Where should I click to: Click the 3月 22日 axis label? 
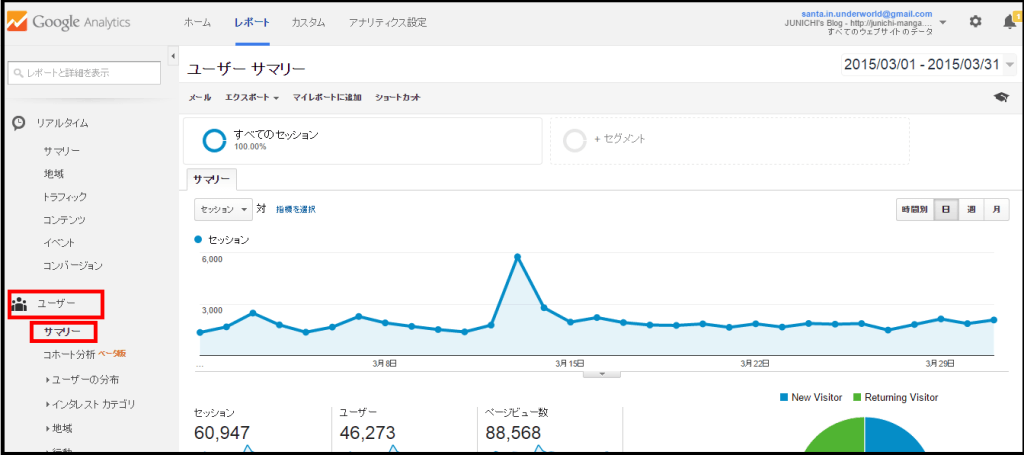754,363
